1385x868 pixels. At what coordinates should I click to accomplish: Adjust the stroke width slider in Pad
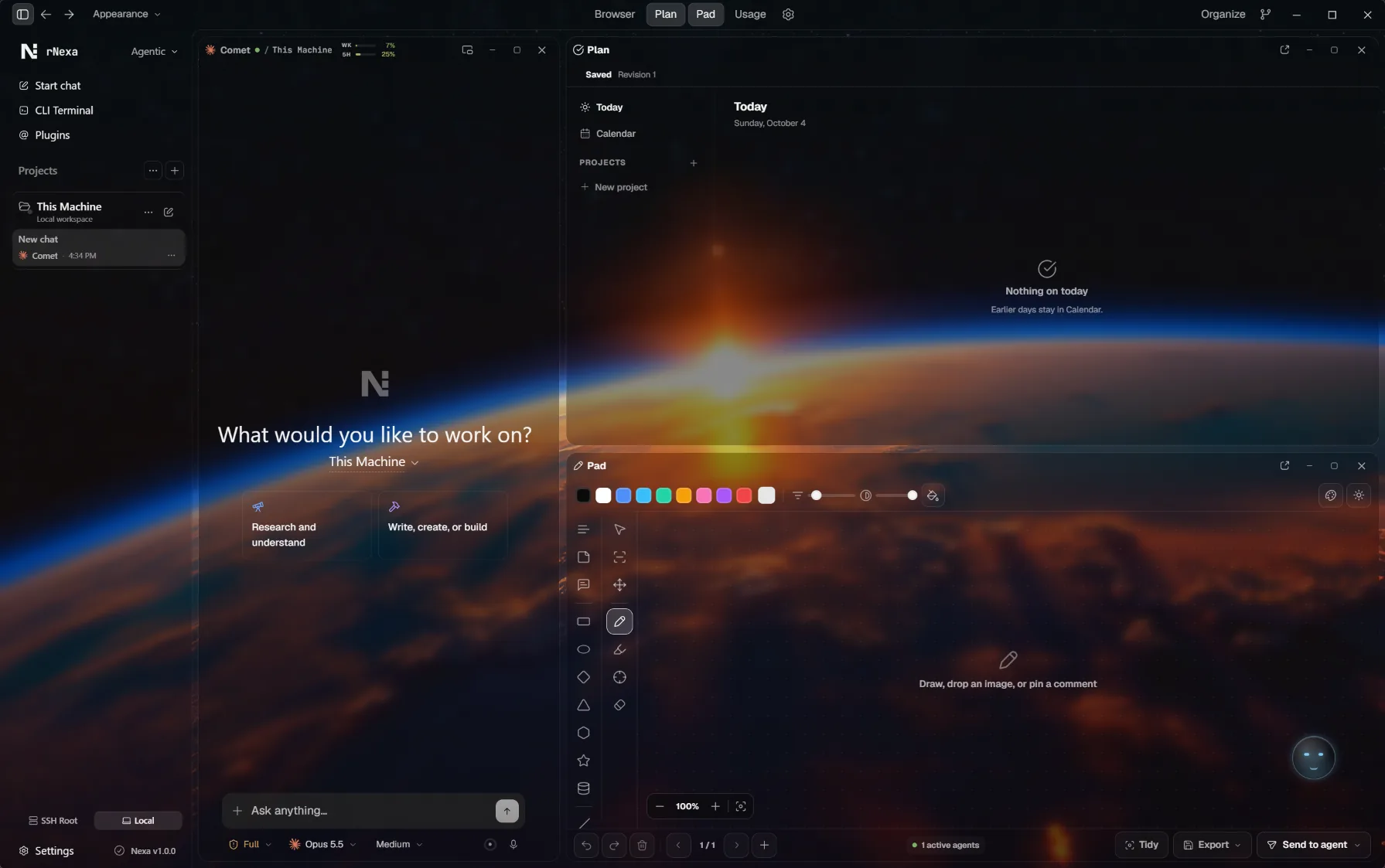tap(832, 495)
